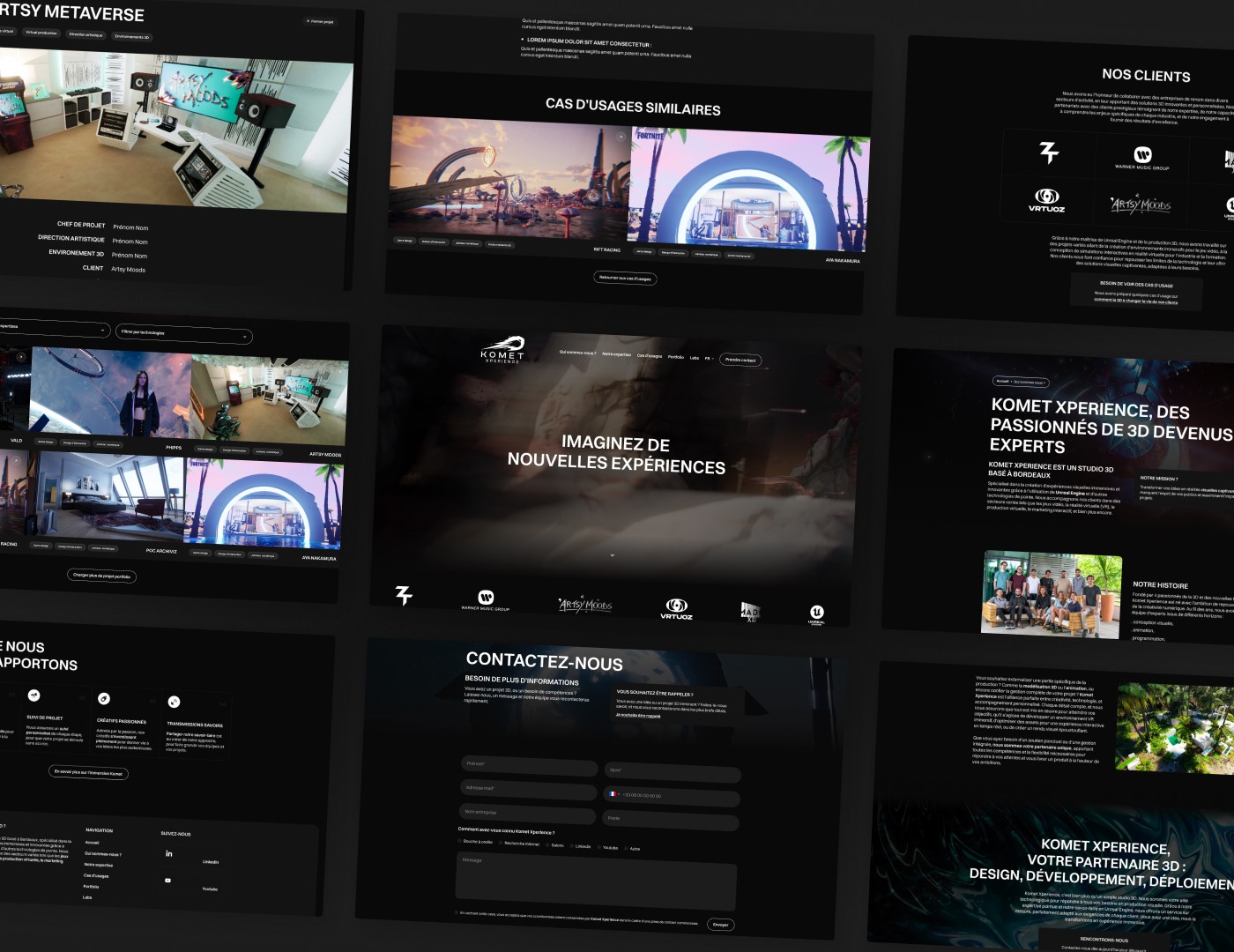Click the 'Adresse mail' input field

[x=528, y=788]
